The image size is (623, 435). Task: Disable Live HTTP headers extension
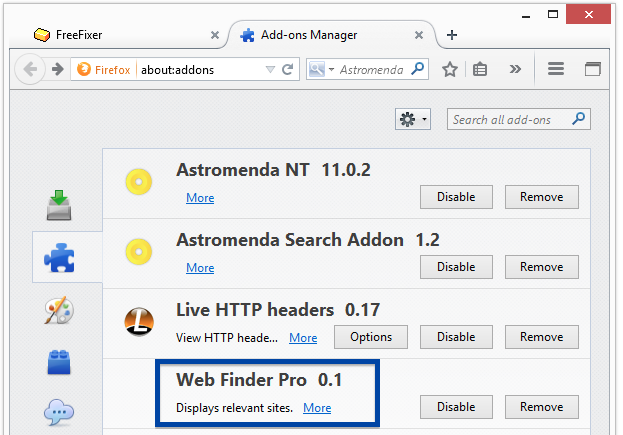coord(456,337)
